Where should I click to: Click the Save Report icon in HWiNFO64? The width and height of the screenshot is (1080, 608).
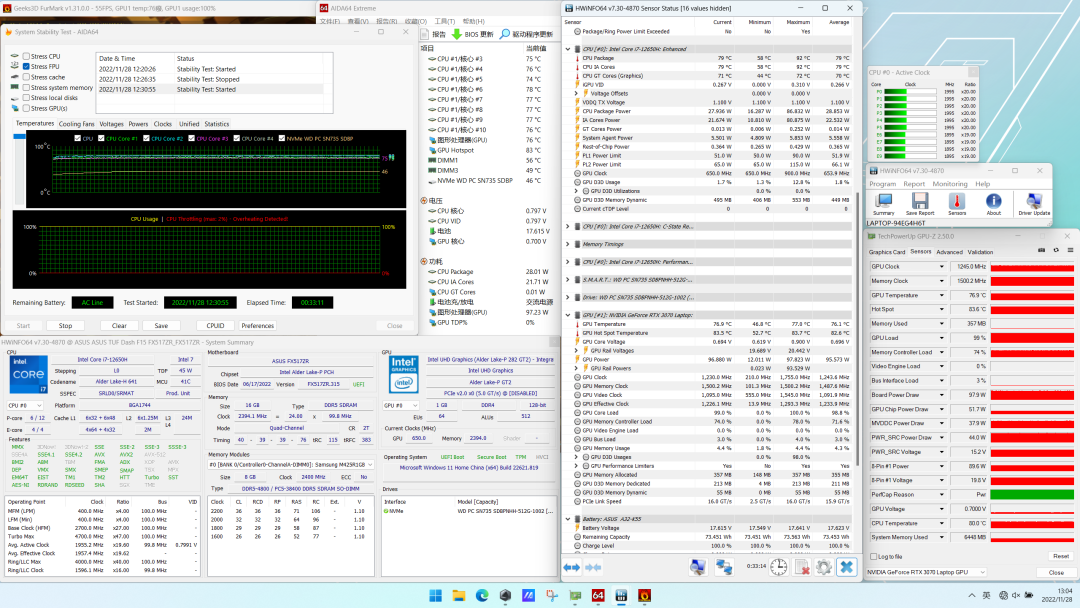point(920,203)
